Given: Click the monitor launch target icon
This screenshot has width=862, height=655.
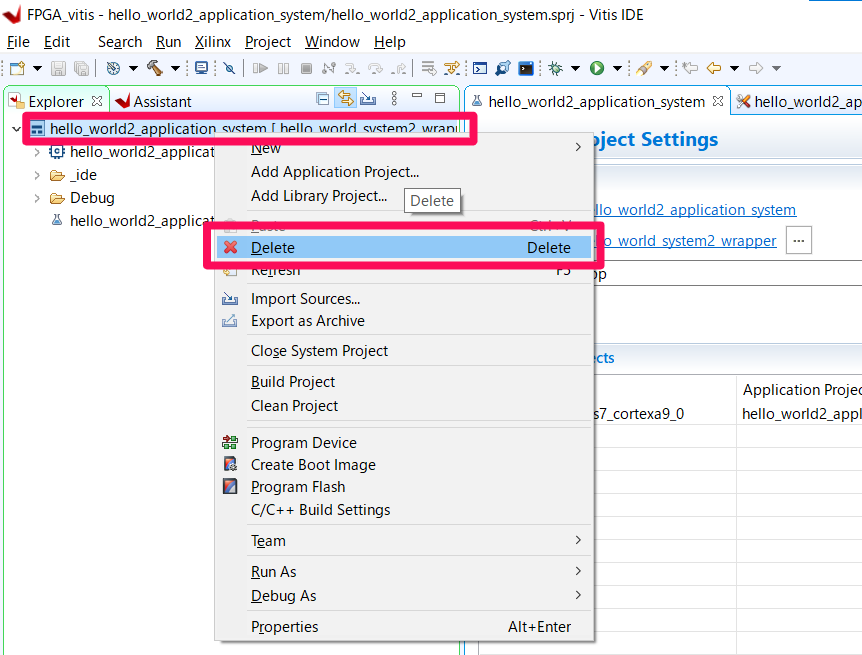Looking at the screenshot, I should 202,68.
